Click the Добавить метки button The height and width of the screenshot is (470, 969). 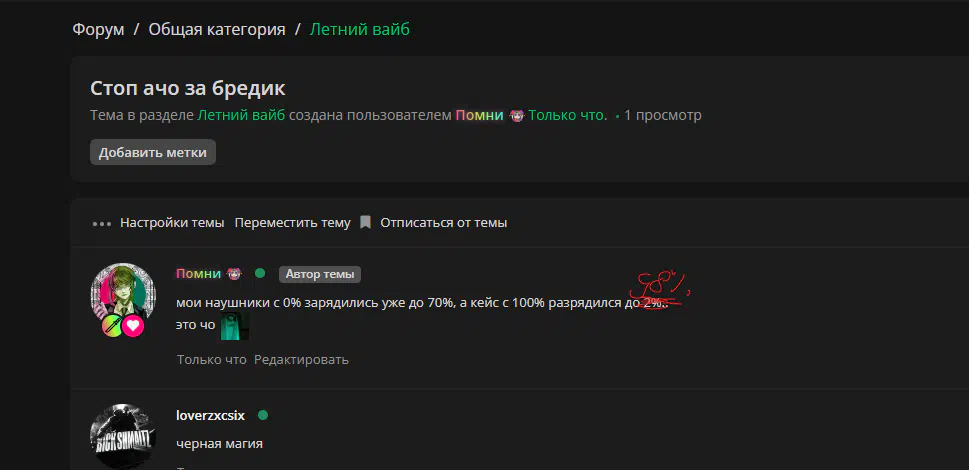(153, 152)
